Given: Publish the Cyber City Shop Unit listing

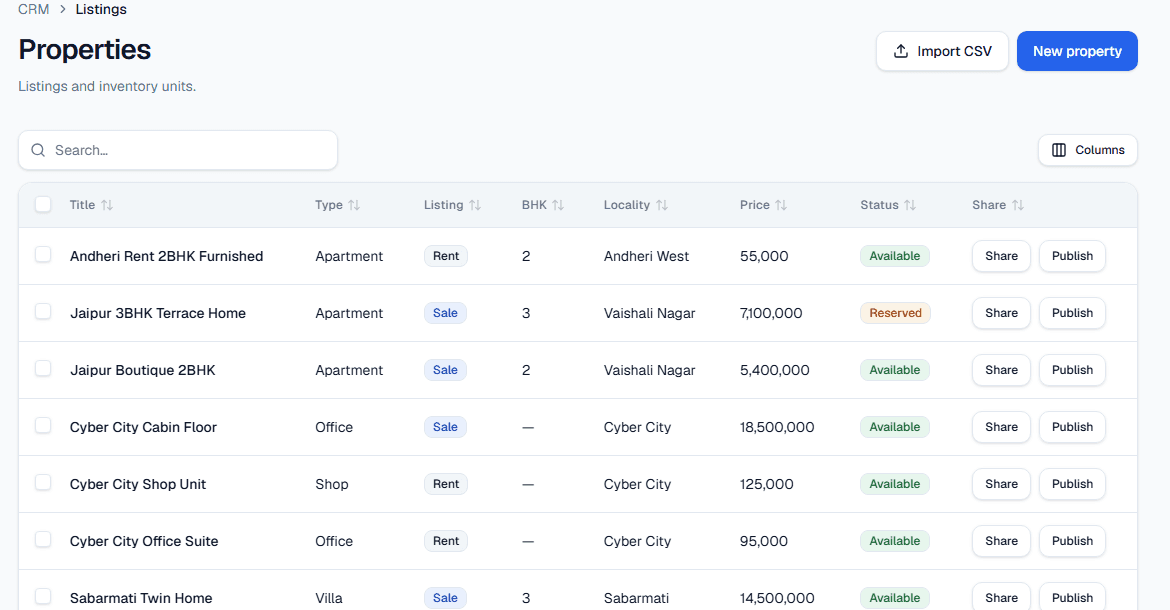Looking at the screenshot, I should pos(1072,484).
